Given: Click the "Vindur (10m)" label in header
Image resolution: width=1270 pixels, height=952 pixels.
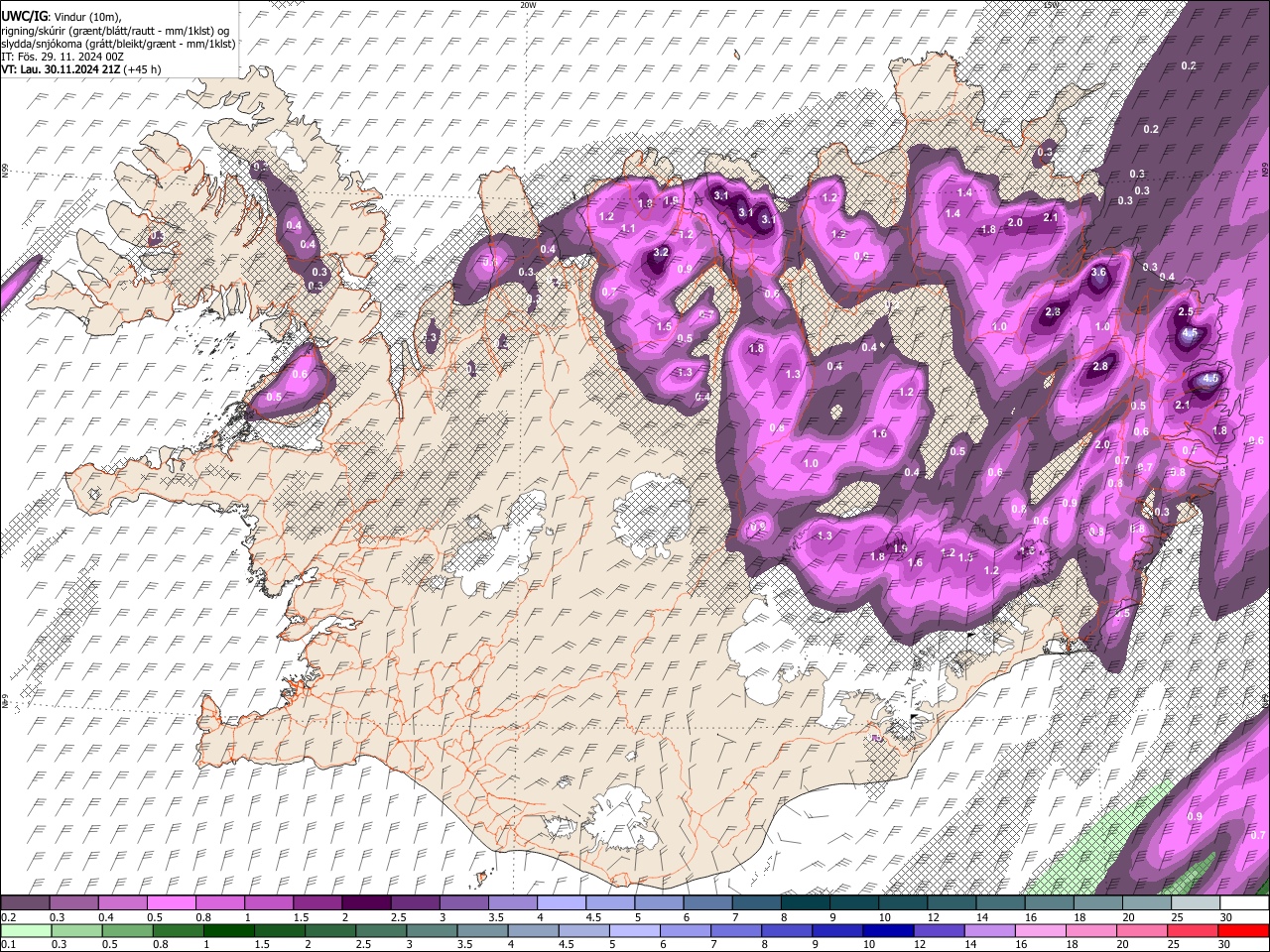Looking at the screenshot, I should click(x=86, y=17).
